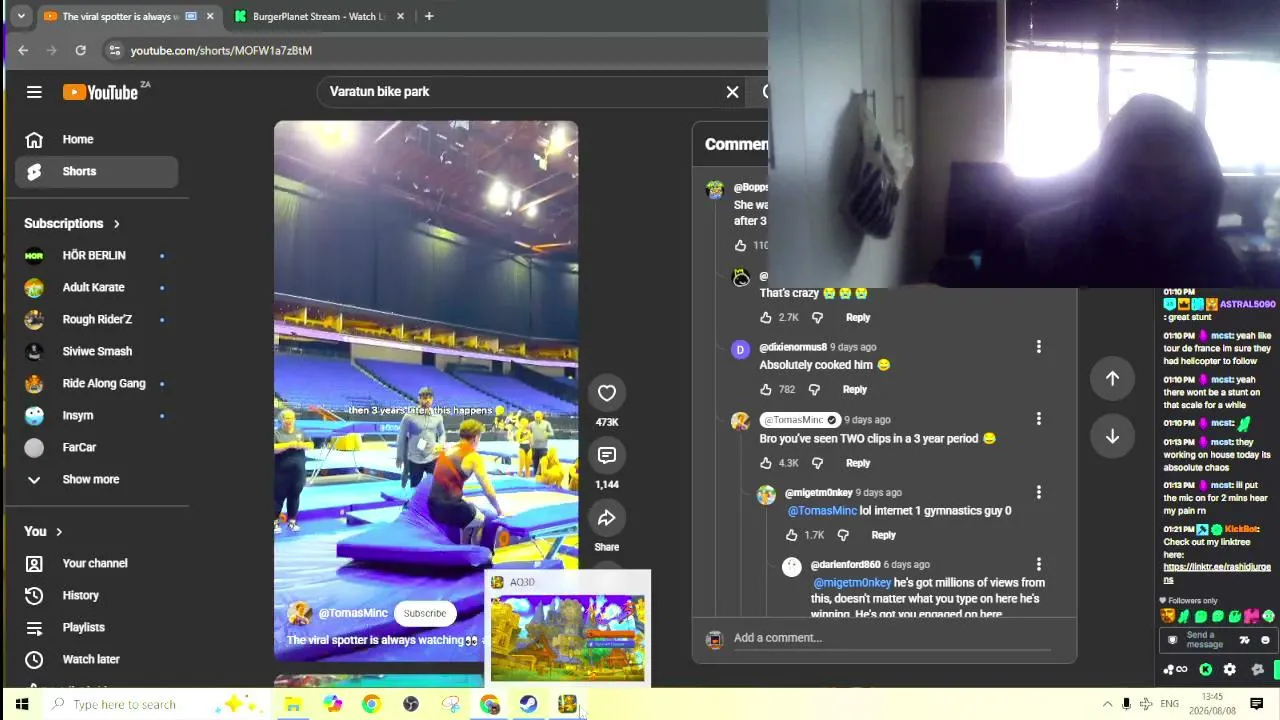The height and width of the screenshot is (720, 1280).
Task: Open notification center in the system tray
Action: 1257,704
